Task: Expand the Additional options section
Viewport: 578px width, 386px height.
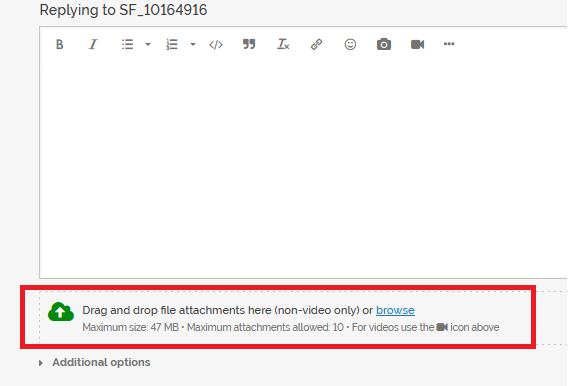Action: 94,362
